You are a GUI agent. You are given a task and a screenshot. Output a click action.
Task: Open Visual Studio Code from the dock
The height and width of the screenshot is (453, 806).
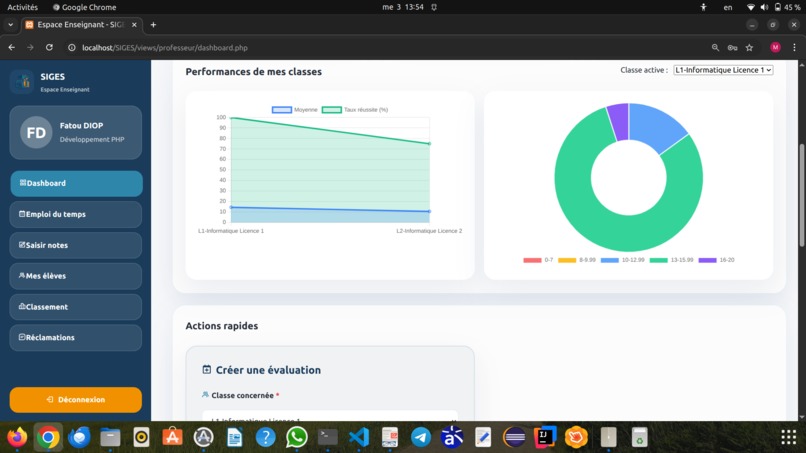(359, 438)
